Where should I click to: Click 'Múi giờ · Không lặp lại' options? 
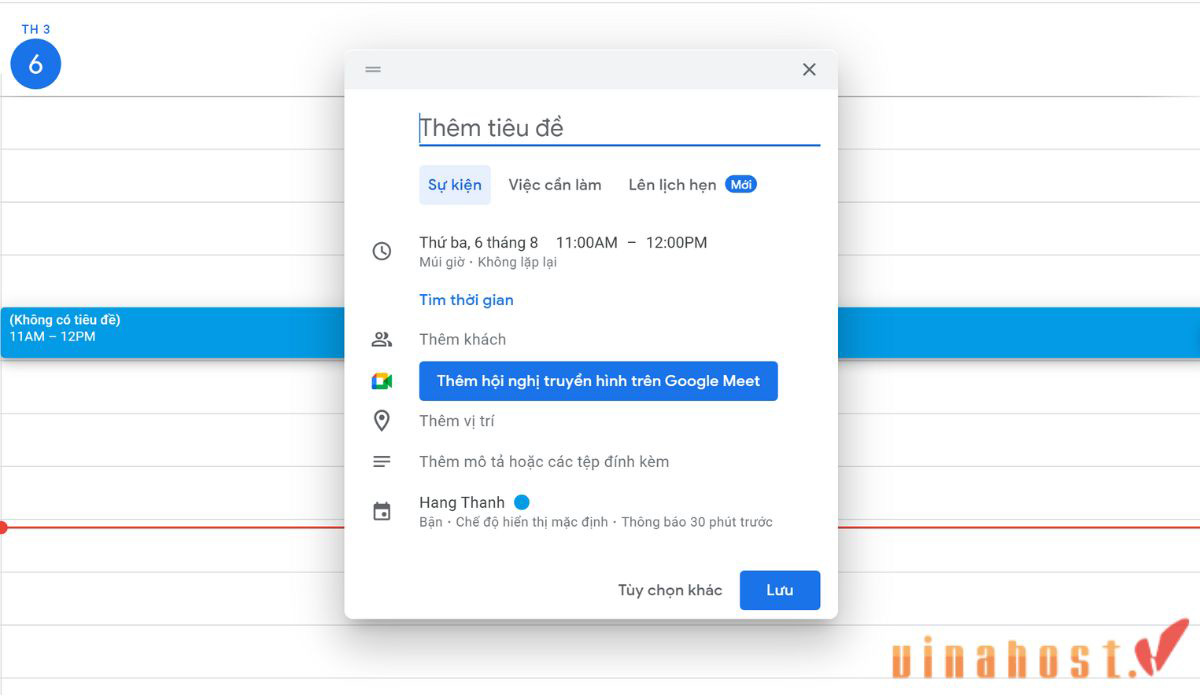click(488, 262)
